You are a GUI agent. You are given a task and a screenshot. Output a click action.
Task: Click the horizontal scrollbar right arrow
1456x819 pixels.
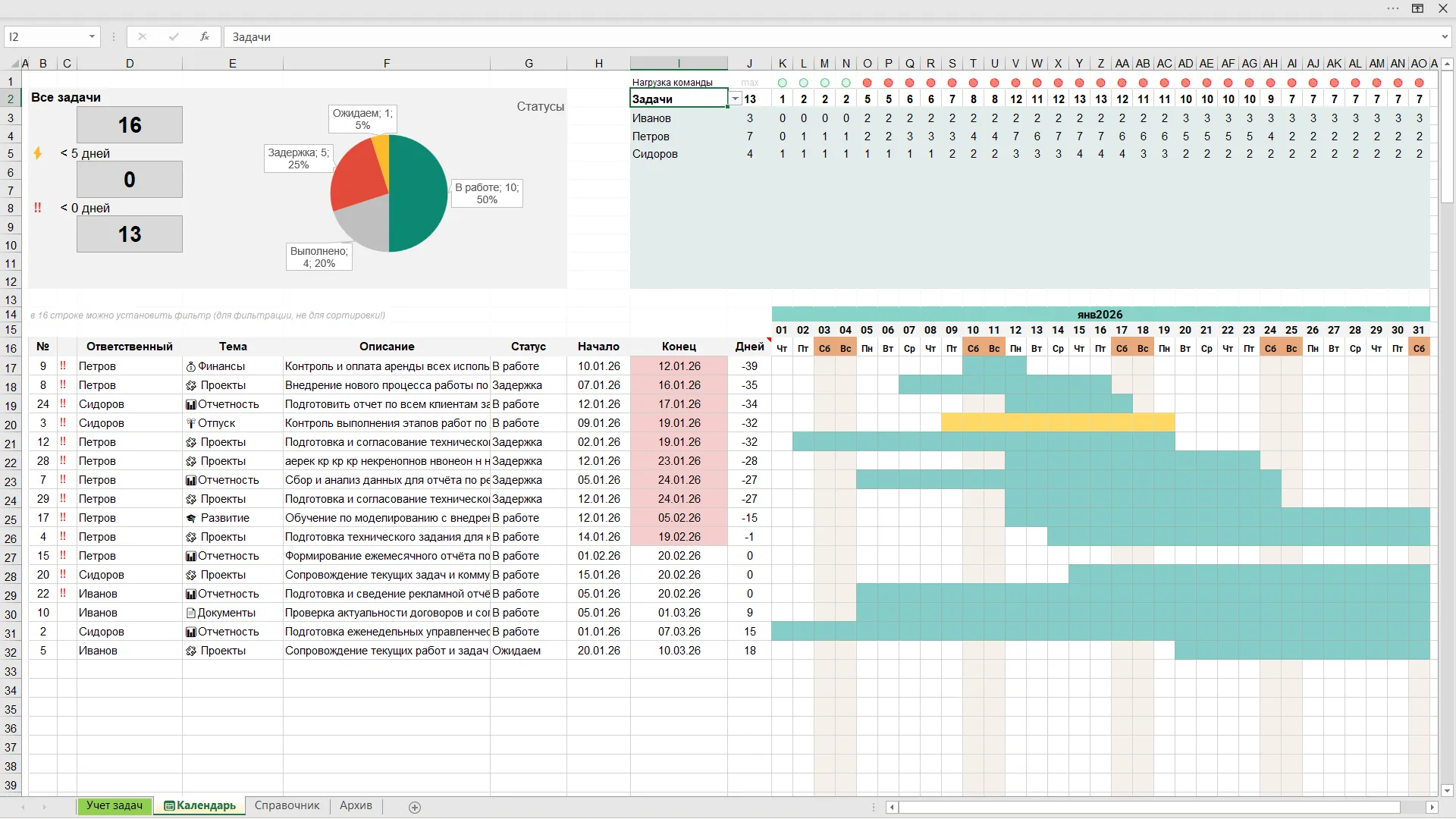point(1432,808)
